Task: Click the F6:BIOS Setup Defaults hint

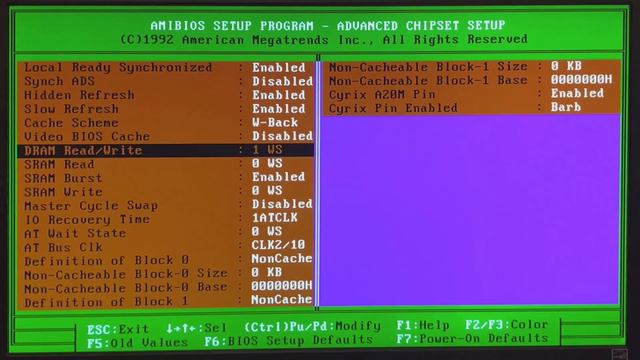Action: (x=289, y=341)
